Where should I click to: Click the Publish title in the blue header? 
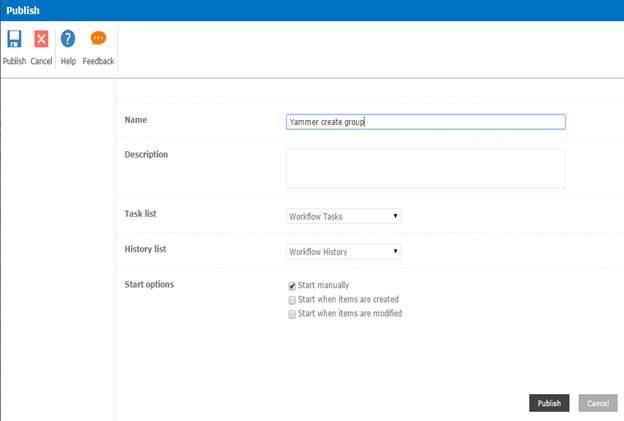[x=23, y=10]
